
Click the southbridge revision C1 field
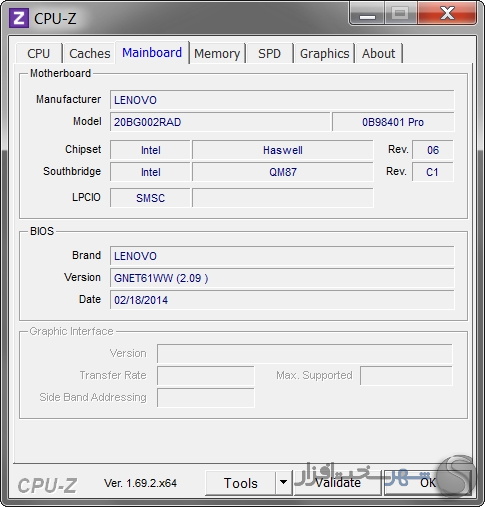[433, 172]
